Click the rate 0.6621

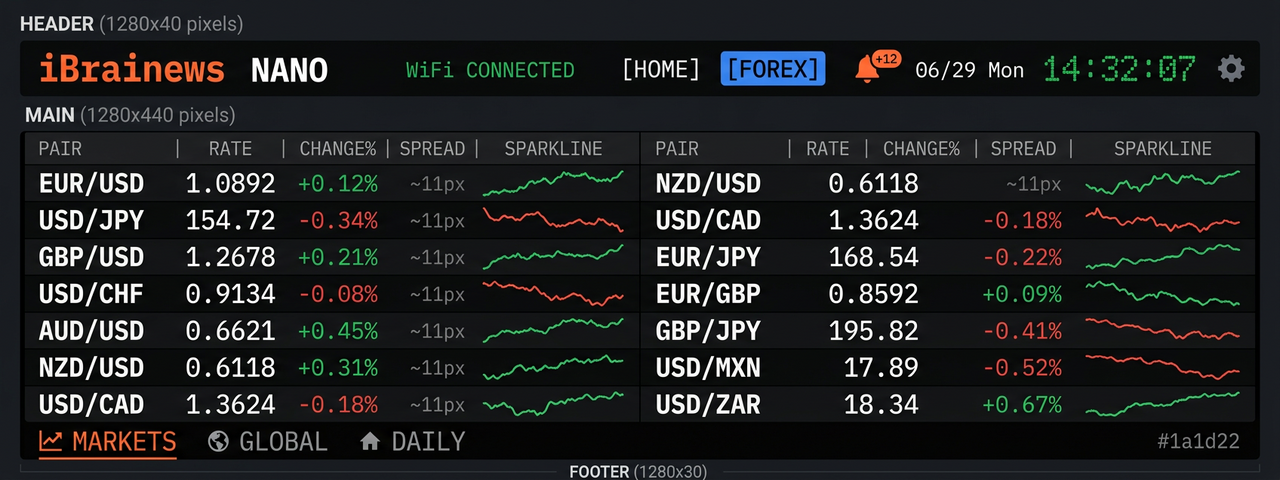pyautogui.click(x=230, y=331)
